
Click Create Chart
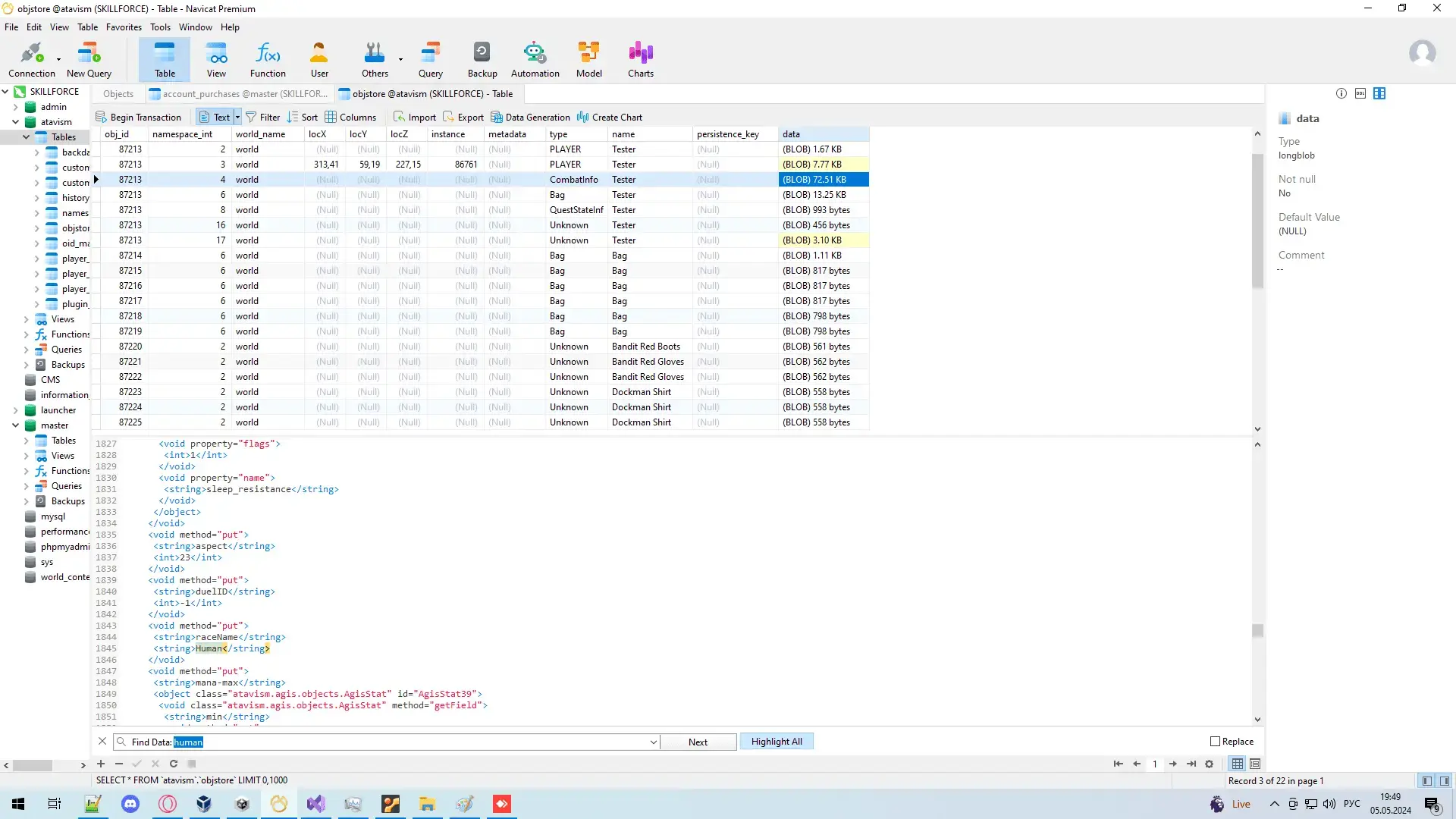610,117
